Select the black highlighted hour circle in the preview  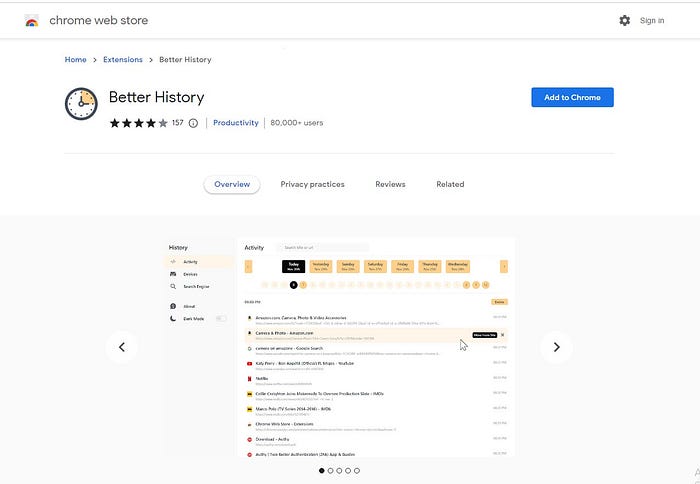pos(293,285)
